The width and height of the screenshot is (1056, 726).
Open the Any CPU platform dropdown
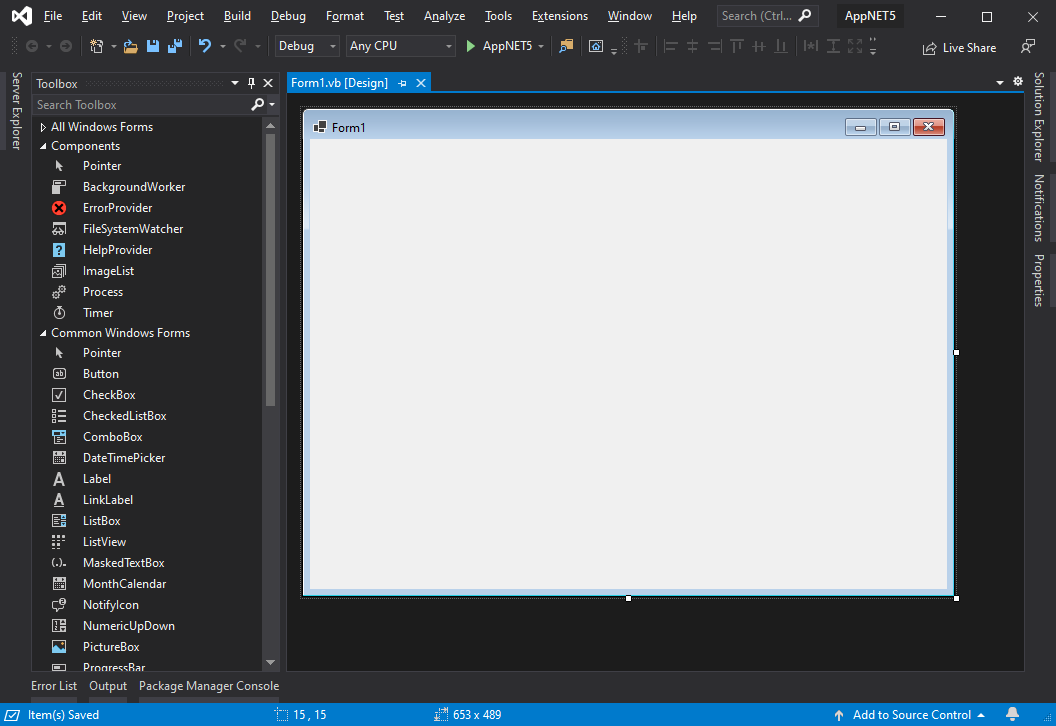pos(401,46)
